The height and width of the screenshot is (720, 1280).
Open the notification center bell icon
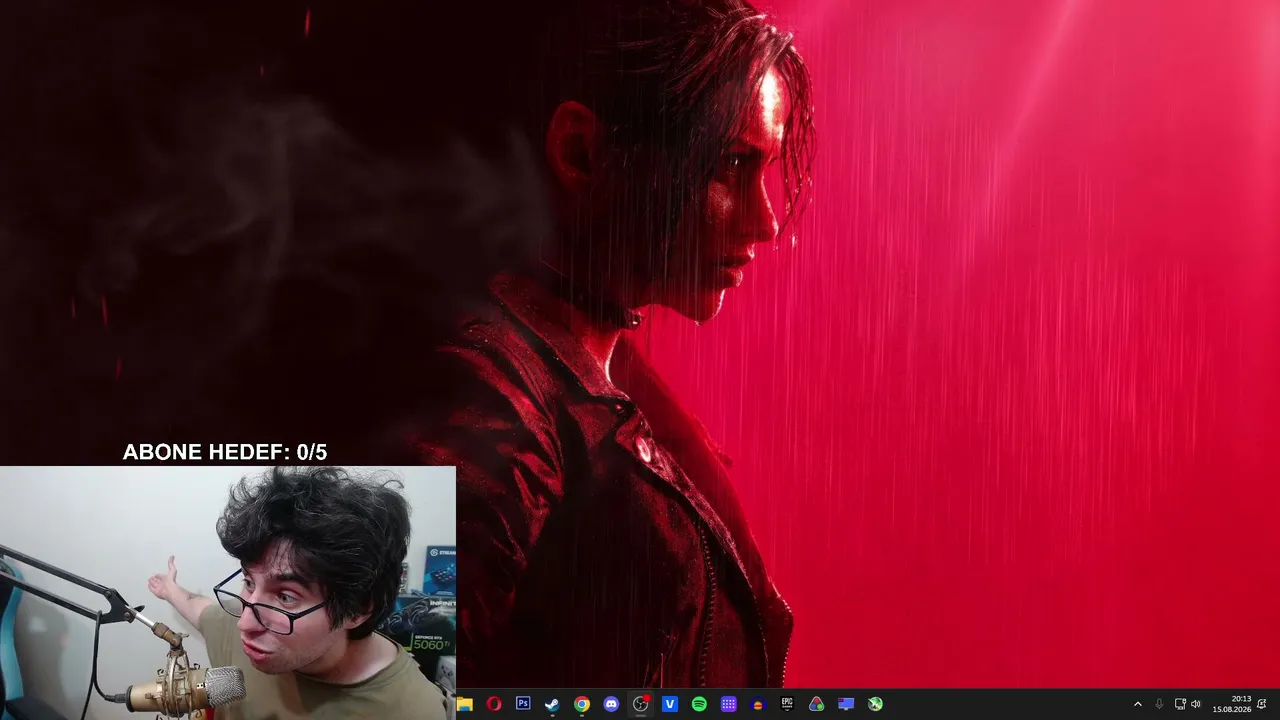coord(1262,704)
